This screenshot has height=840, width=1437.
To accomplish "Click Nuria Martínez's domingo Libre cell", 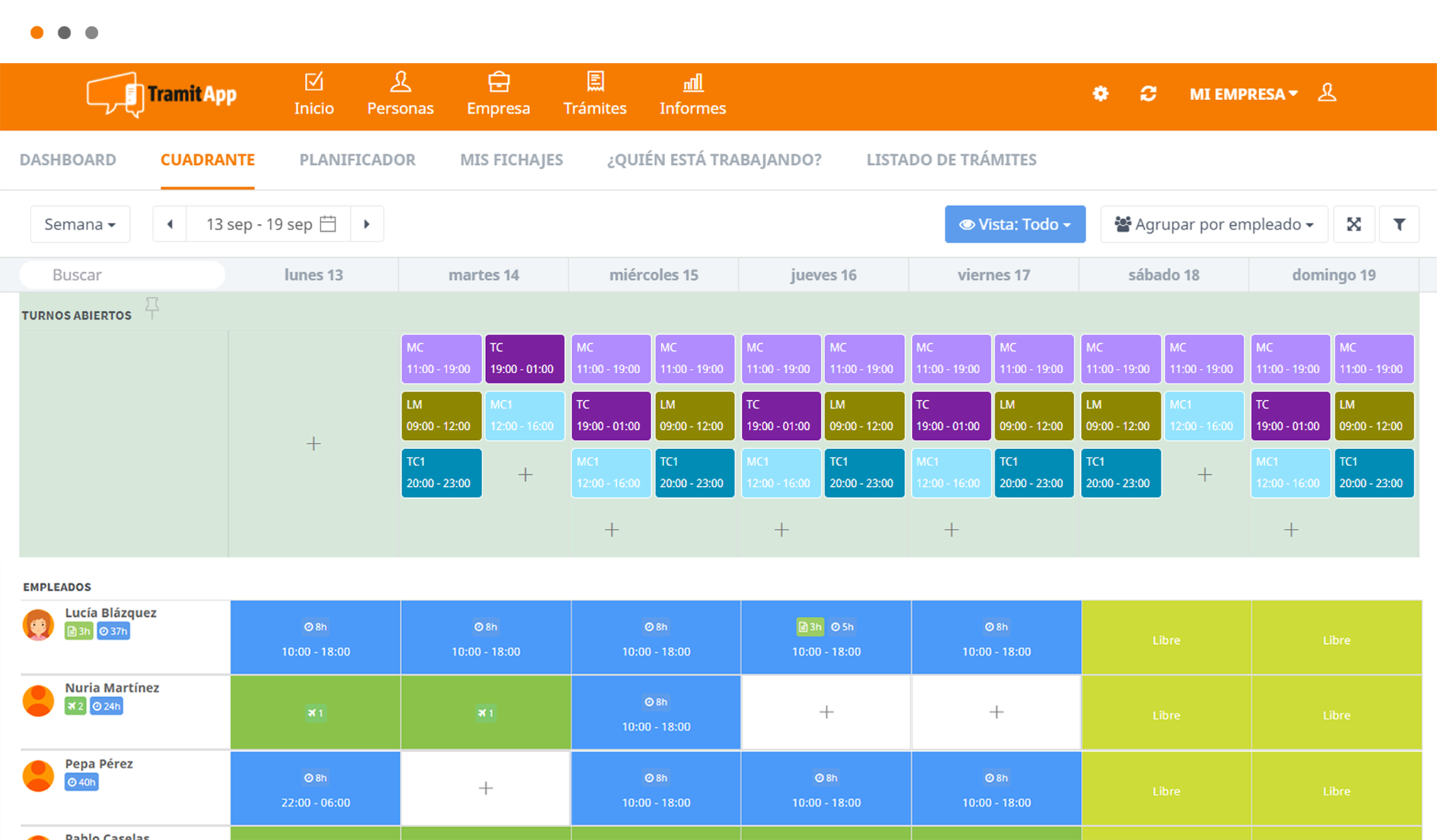I will pos(1336,711).
